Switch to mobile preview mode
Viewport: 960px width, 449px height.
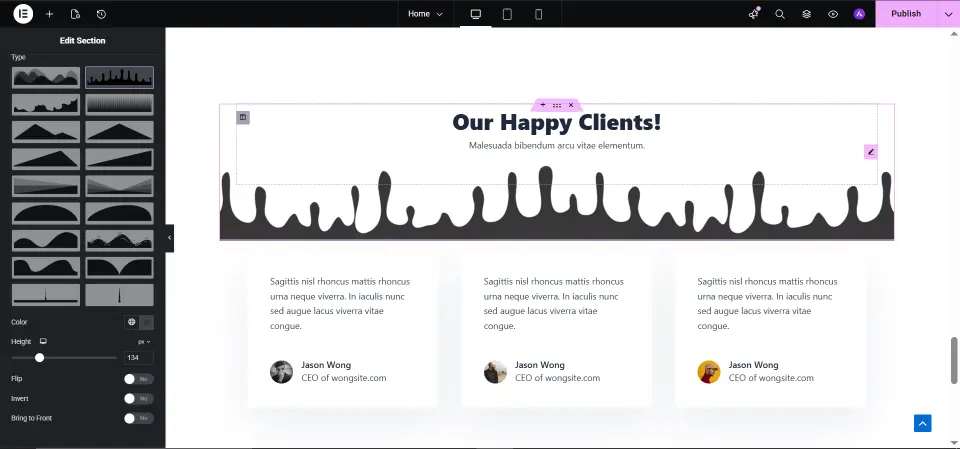(x=539, y=14)
